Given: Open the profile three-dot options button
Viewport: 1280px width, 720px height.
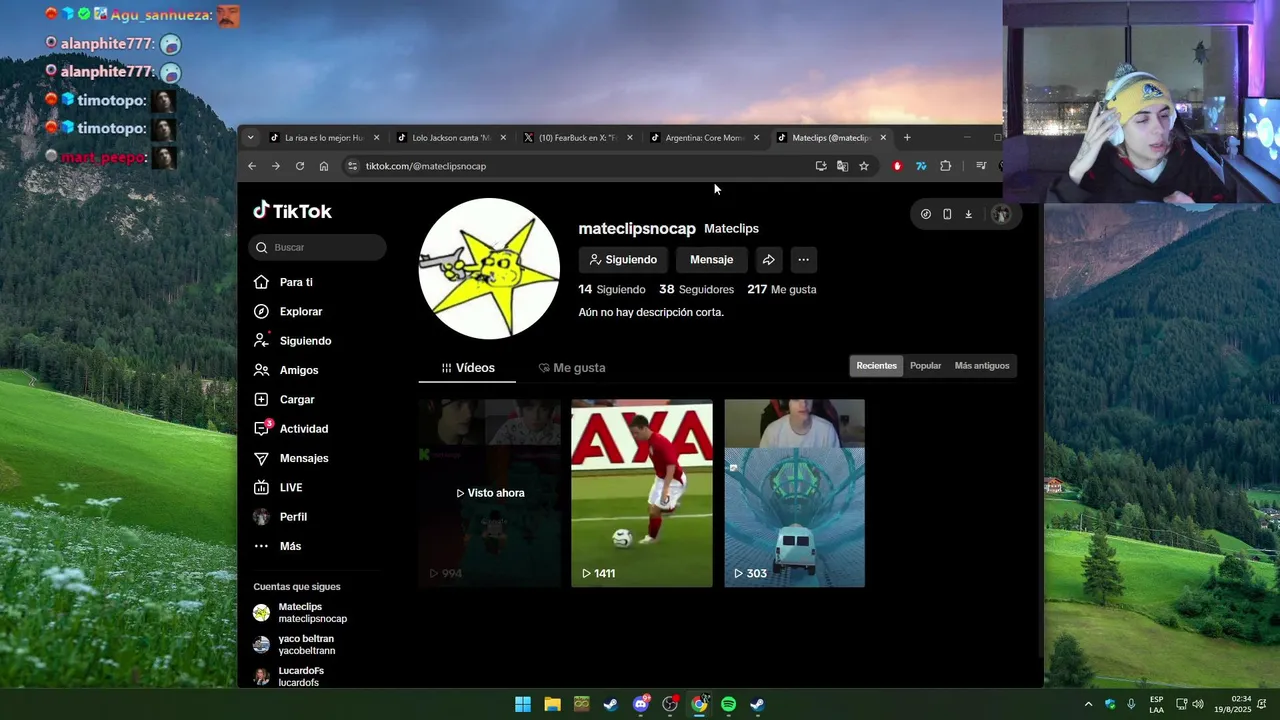Looking at the screenshot, I should 803,260.
